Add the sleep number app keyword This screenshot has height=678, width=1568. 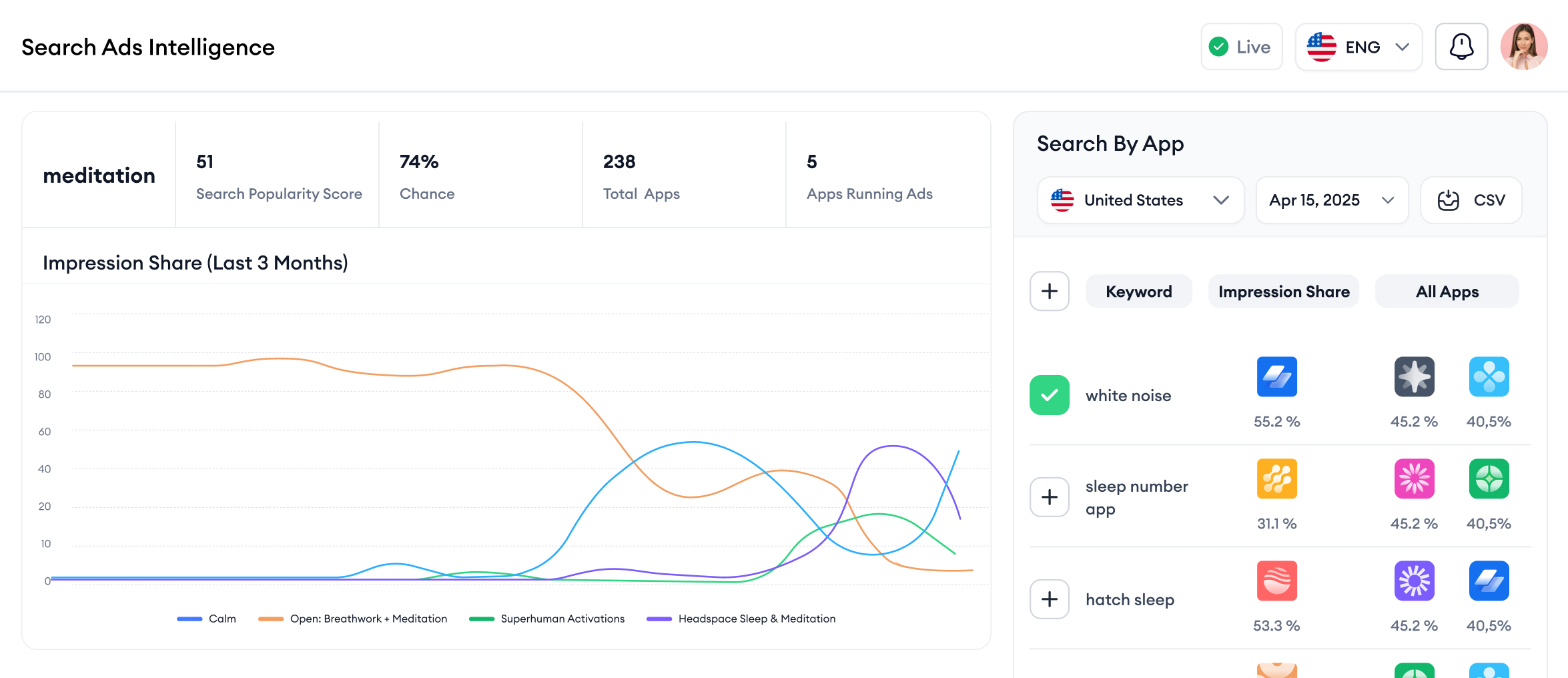pyautogui.click(x=1050, y=497)
